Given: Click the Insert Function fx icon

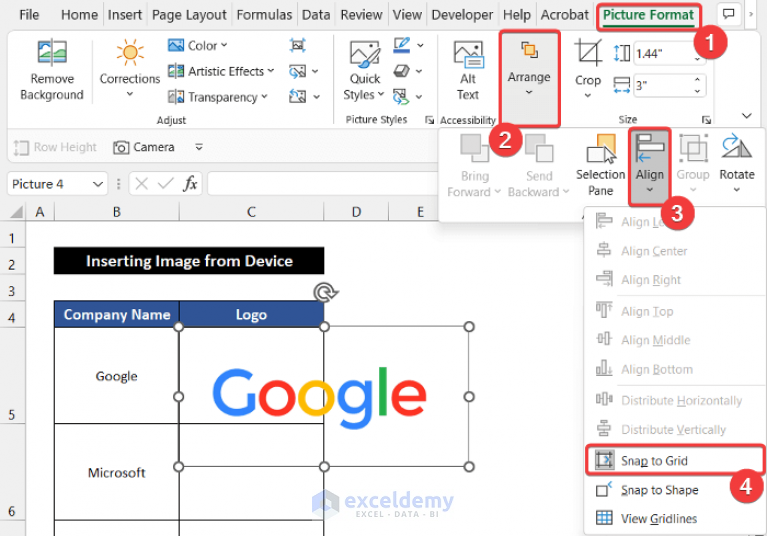Looking at the screenshot, I should pos(190,184).
